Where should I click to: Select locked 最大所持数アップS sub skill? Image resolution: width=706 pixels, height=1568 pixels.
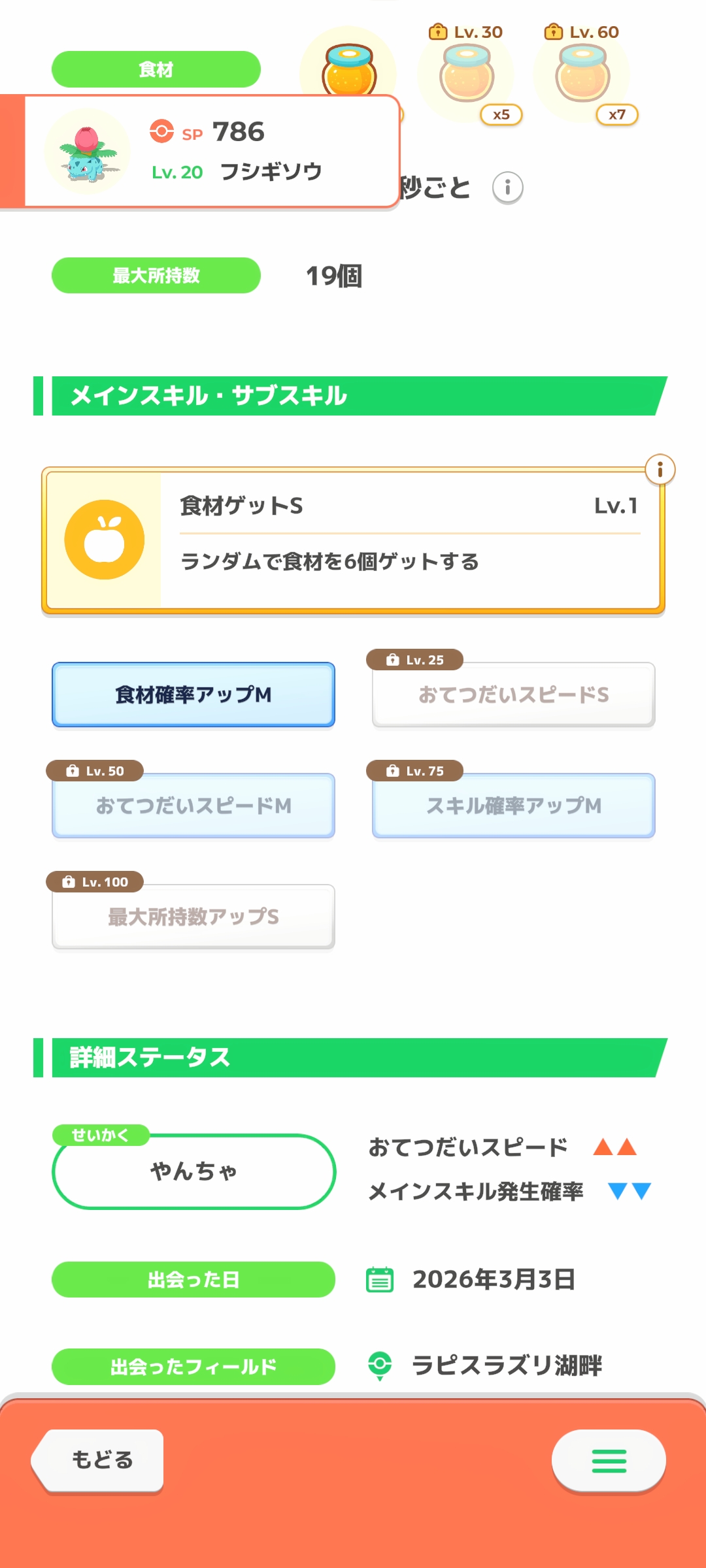(193, 917)
